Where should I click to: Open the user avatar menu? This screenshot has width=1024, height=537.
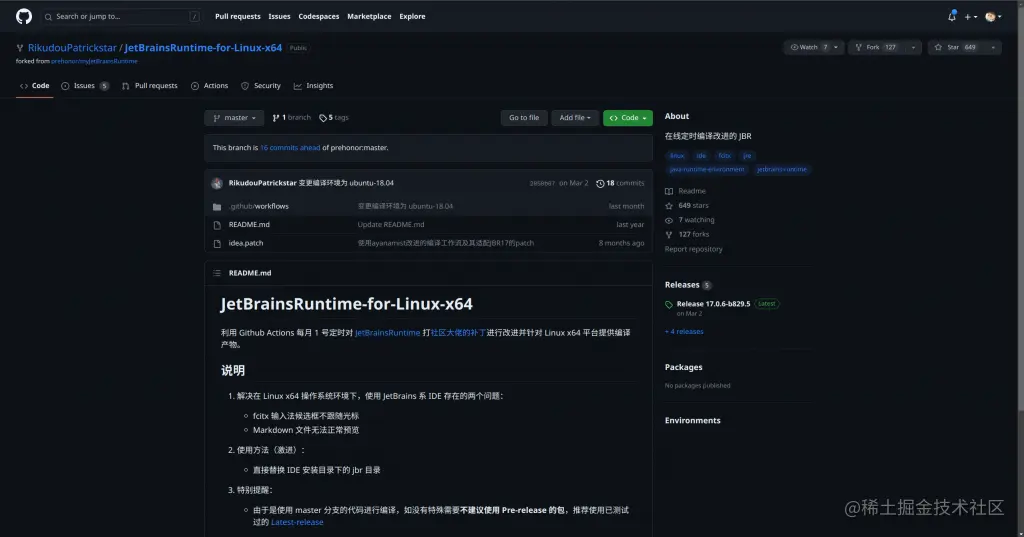click(x=993, y=17)
